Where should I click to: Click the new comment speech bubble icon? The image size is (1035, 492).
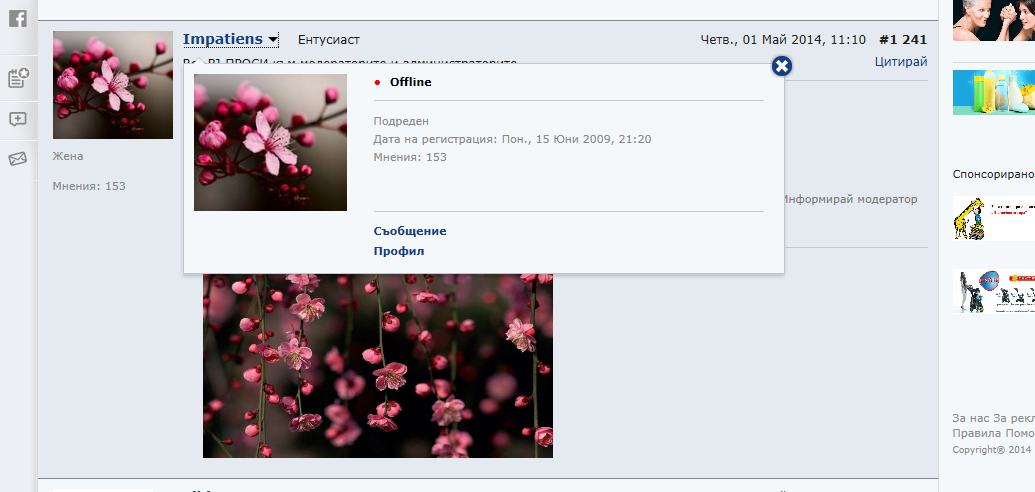17,119
